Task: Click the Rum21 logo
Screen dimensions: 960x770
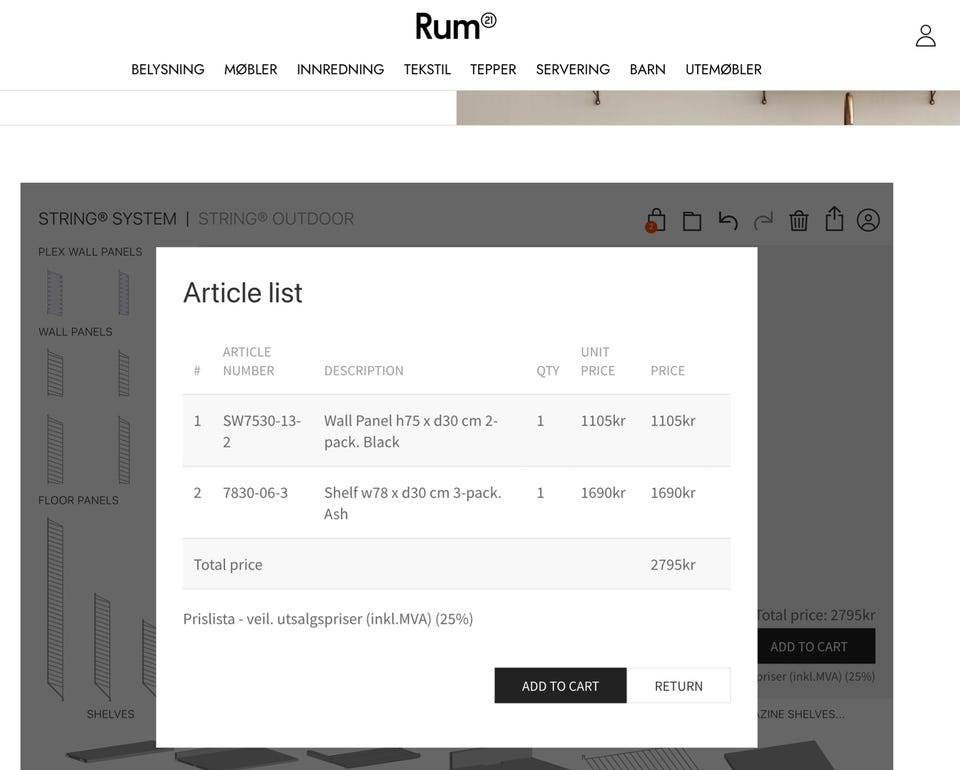Action: tap(456, 26)
